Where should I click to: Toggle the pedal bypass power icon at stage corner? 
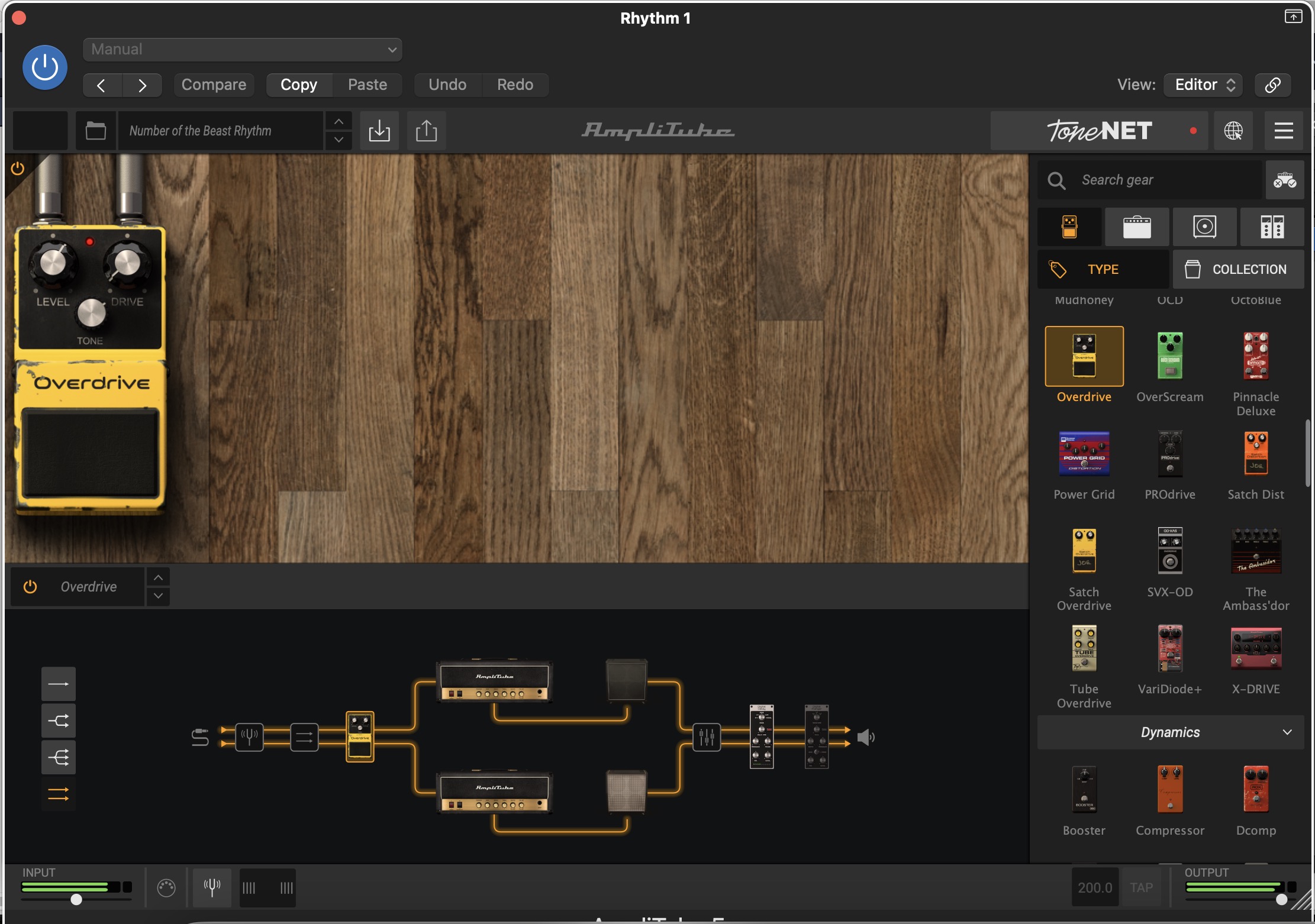[x=18, y=169]
